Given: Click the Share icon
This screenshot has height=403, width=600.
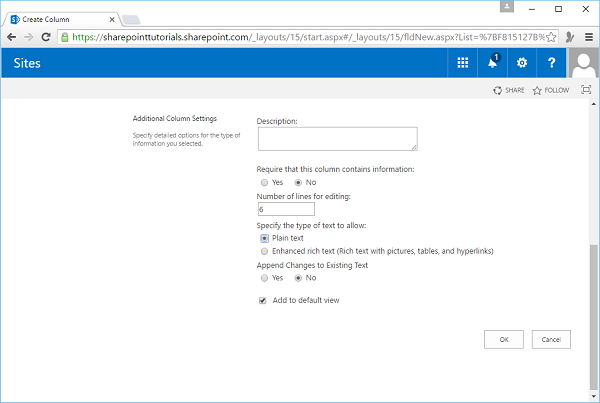Looking at the screenshot, I should coord(509,90).
